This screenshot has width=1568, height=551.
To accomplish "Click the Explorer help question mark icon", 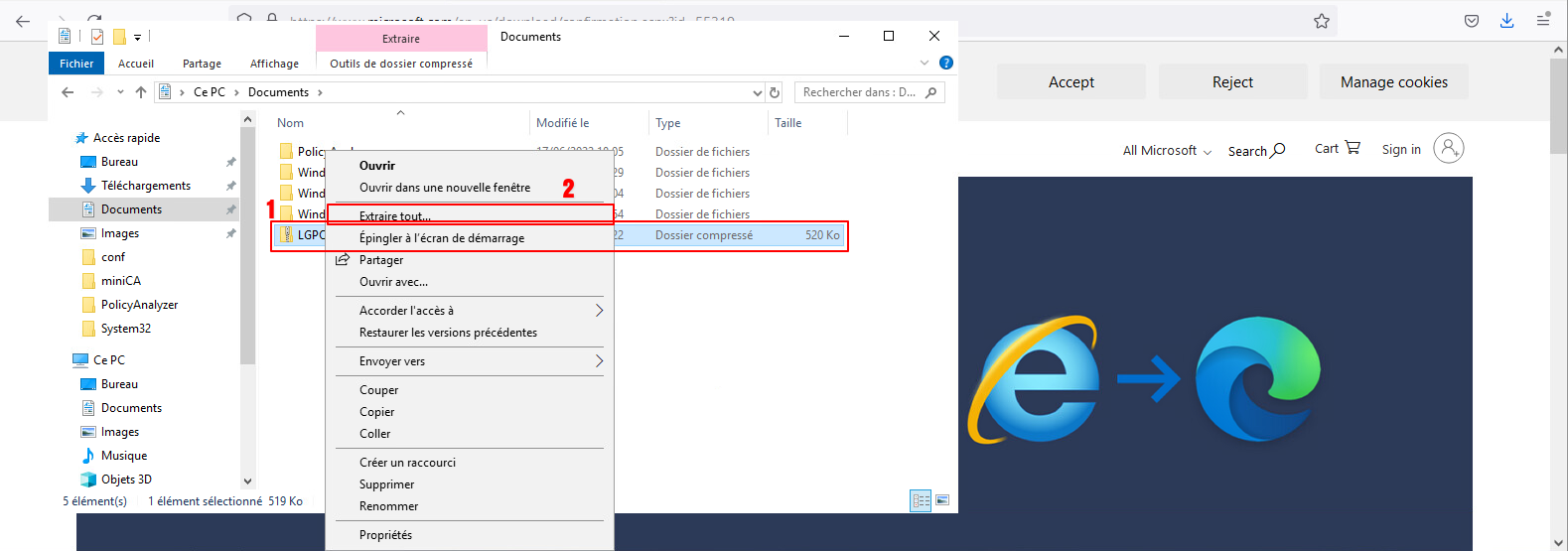I will click(x=945, y=63).
